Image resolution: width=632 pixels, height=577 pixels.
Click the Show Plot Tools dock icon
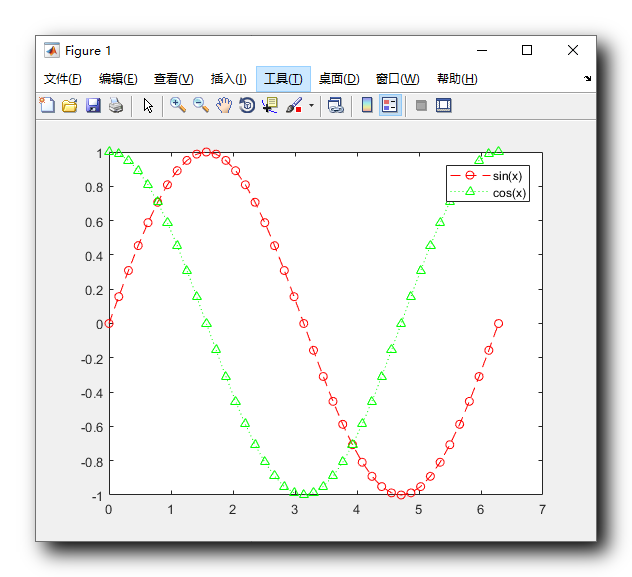(x=444, y=106)
